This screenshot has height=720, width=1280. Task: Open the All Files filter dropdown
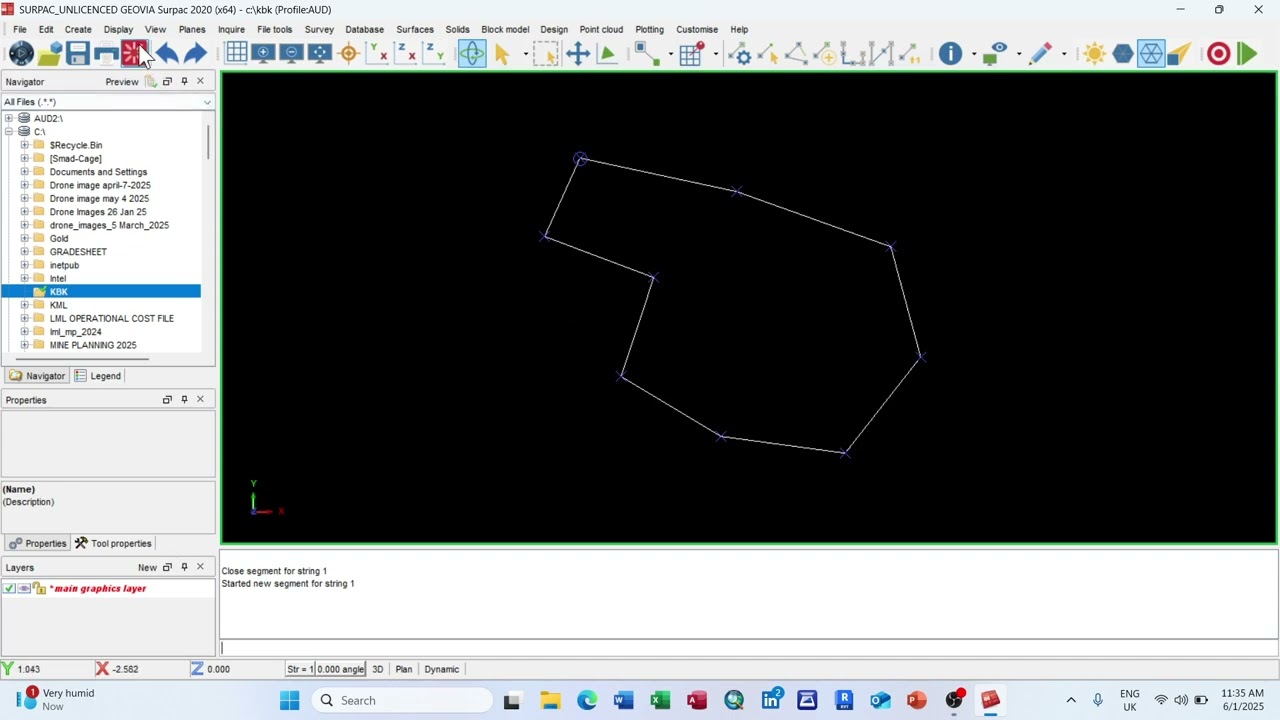click(207, 102)
